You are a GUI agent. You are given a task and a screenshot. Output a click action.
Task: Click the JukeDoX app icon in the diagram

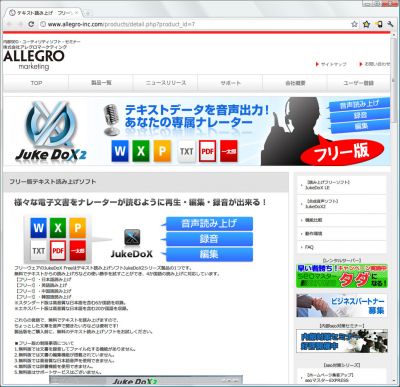132,237
